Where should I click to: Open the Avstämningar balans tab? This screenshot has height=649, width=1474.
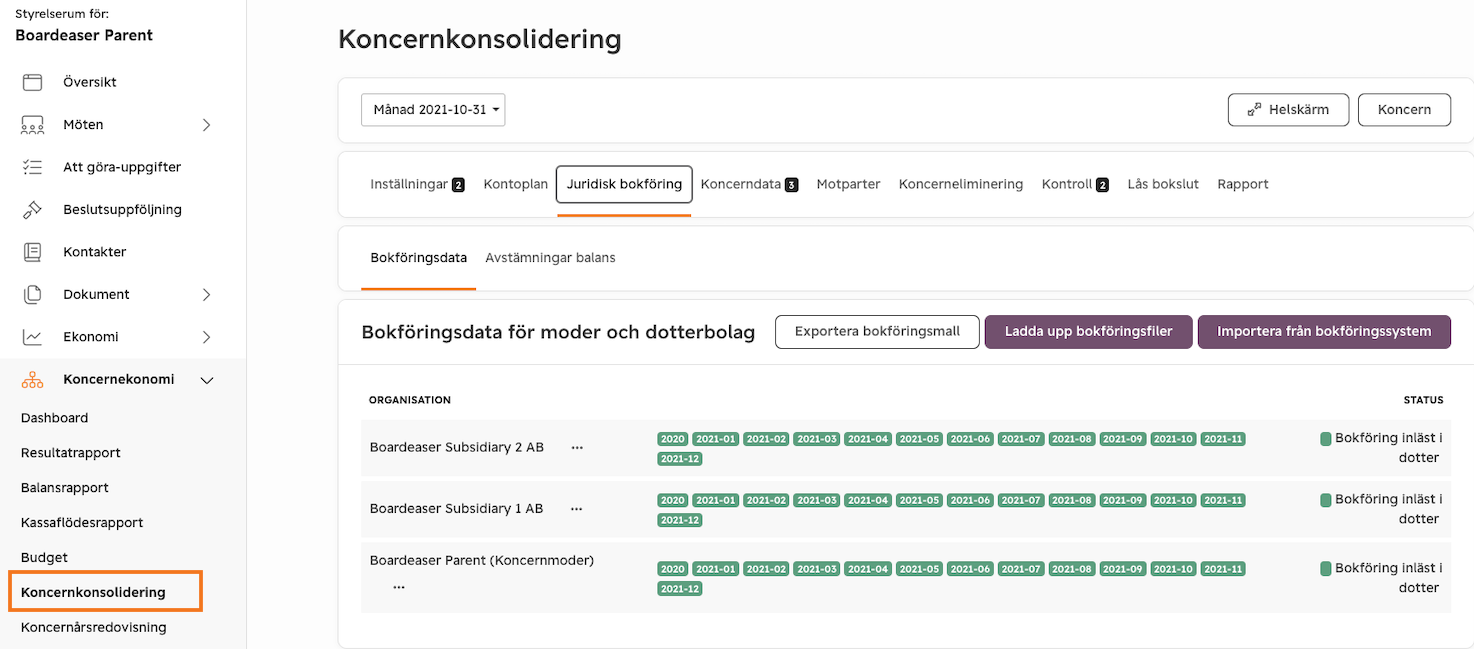550,258
